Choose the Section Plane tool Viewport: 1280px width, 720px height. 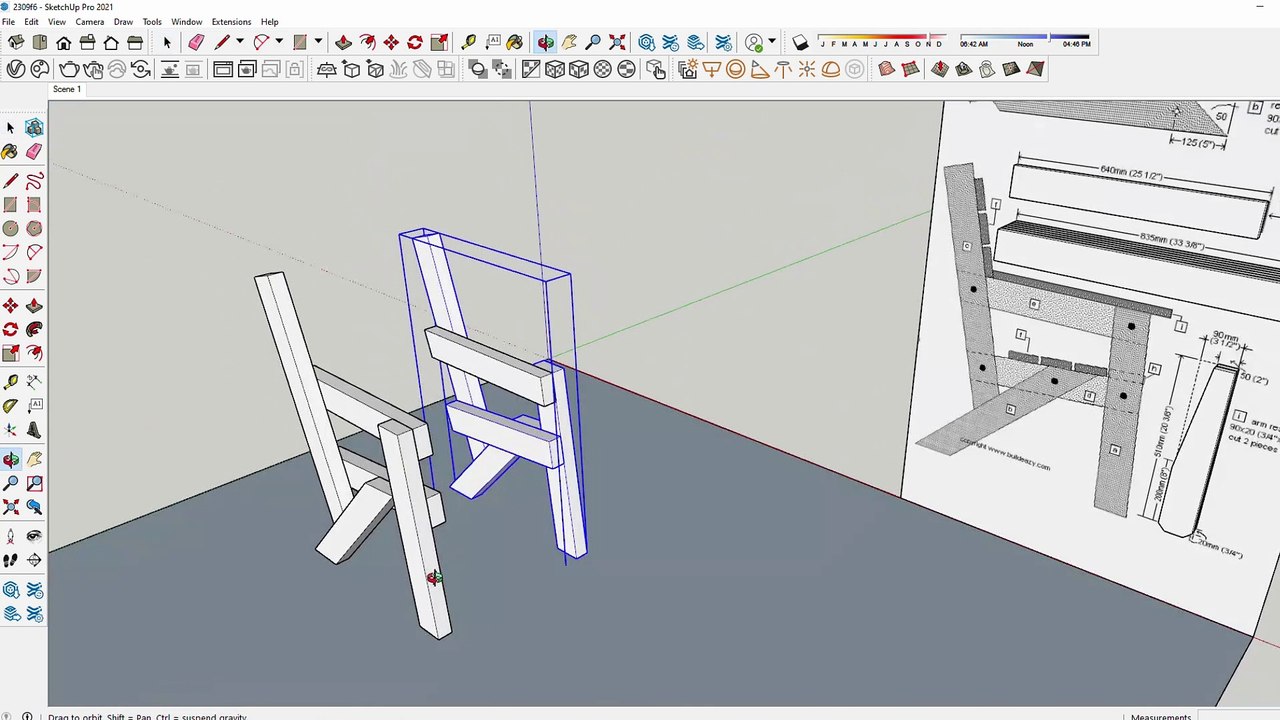point(34,560)
